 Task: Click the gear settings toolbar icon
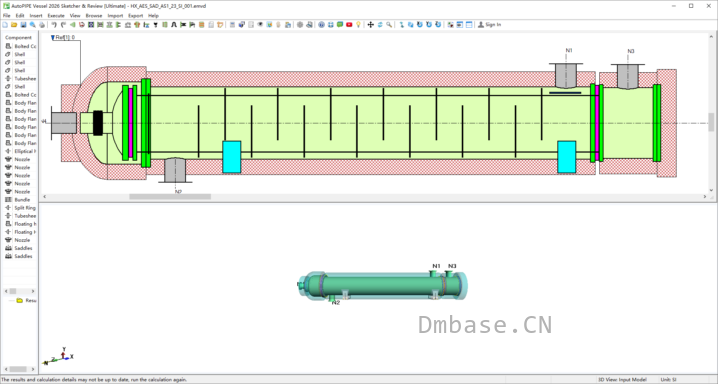pyautogui.click(x=299, y=25)
